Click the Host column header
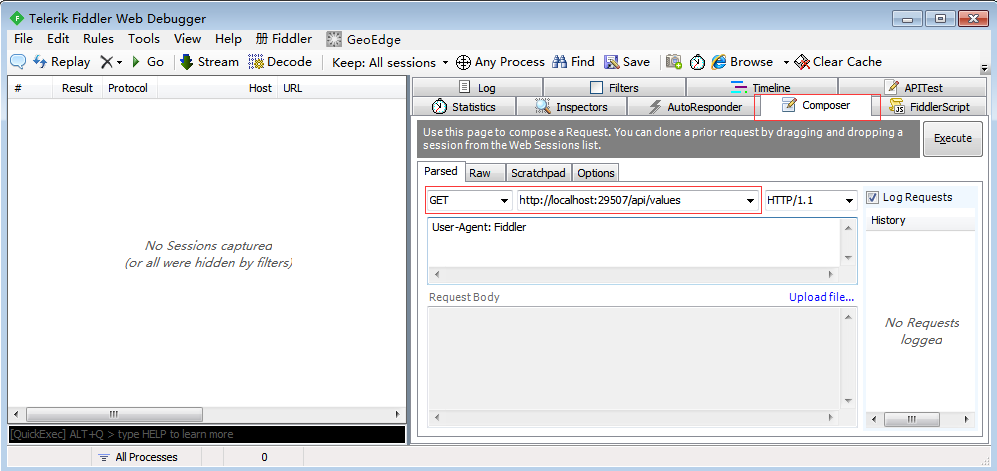This screenshot has height=471, width=997. (217, 88)
